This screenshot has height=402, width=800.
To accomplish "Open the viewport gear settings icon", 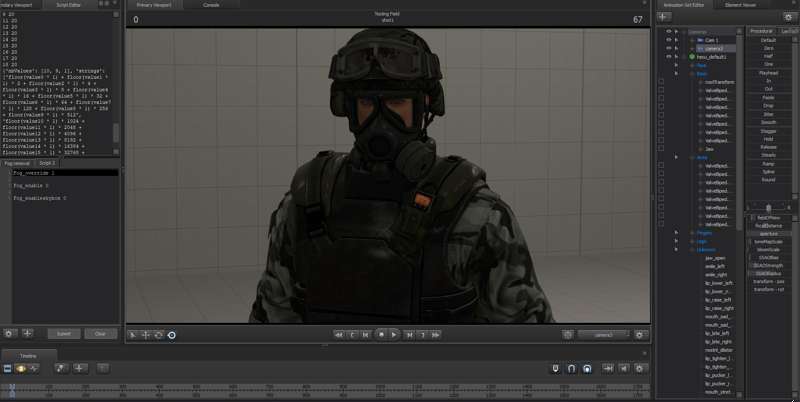I will click(x=567, y=334).
